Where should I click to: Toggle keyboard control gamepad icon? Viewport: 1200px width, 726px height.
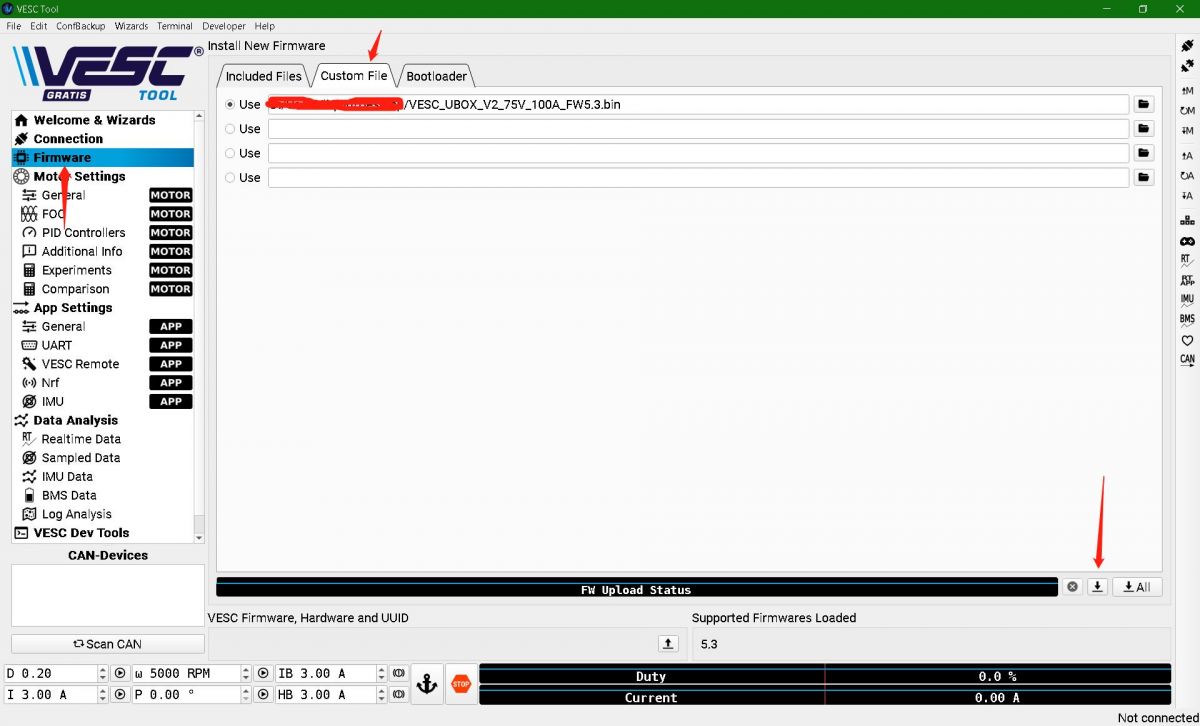click(1187, 241)
